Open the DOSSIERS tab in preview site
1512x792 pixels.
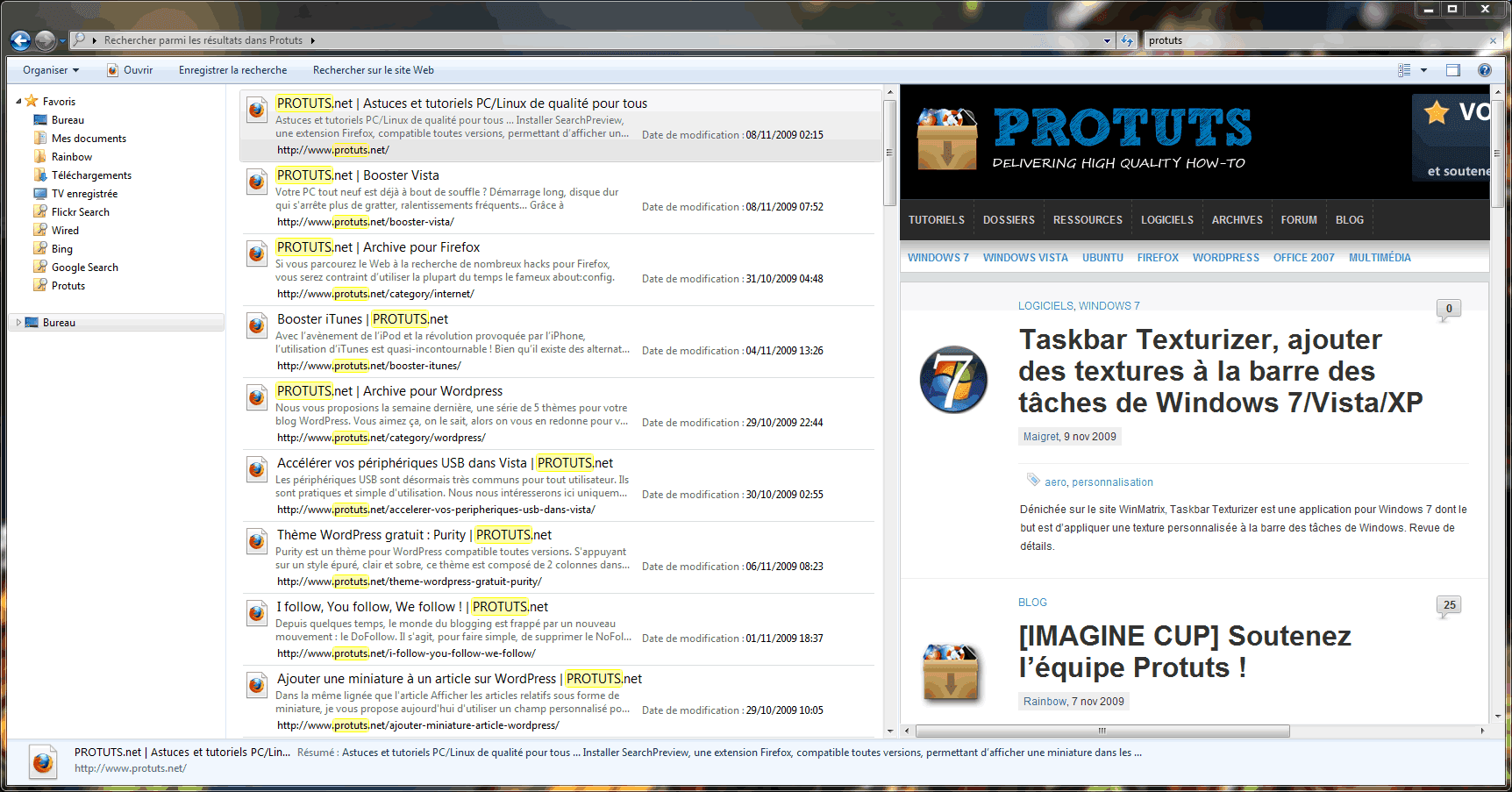[x=1009, y=220]
